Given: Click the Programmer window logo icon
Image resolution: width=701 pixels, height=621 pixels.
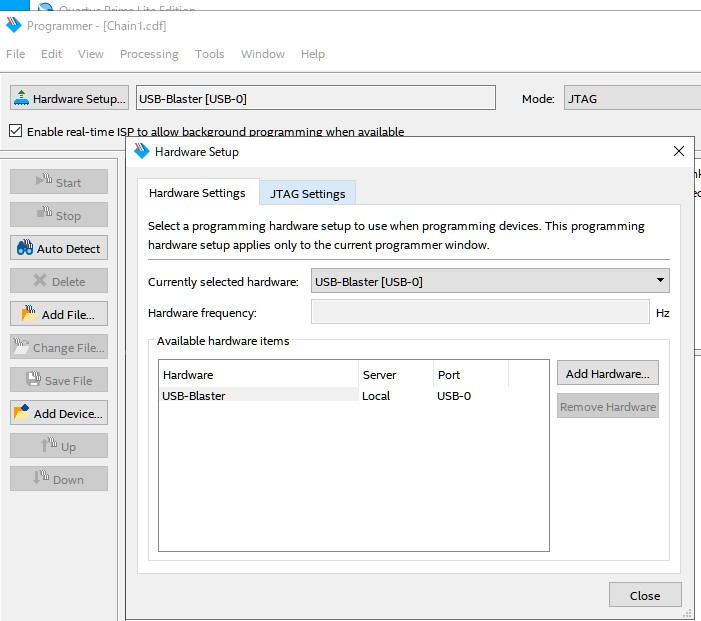Looking at the screenshot, I should click(x=14, y=25).
